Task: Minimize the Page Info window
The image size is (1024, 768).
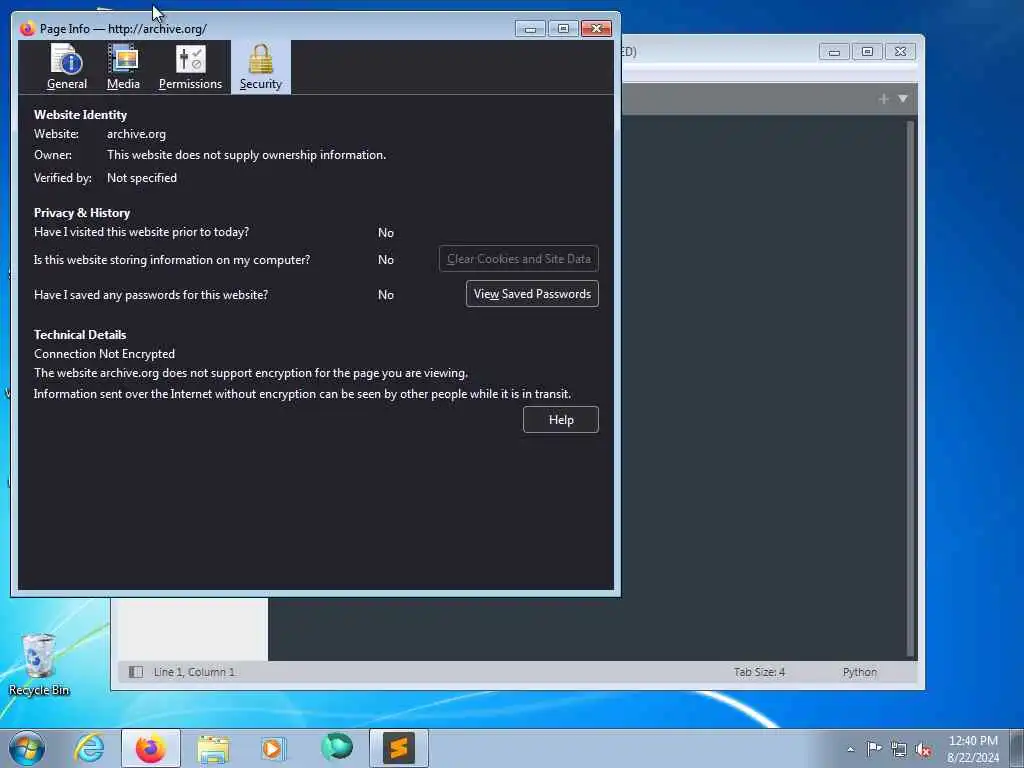Action: pos(530,29)
